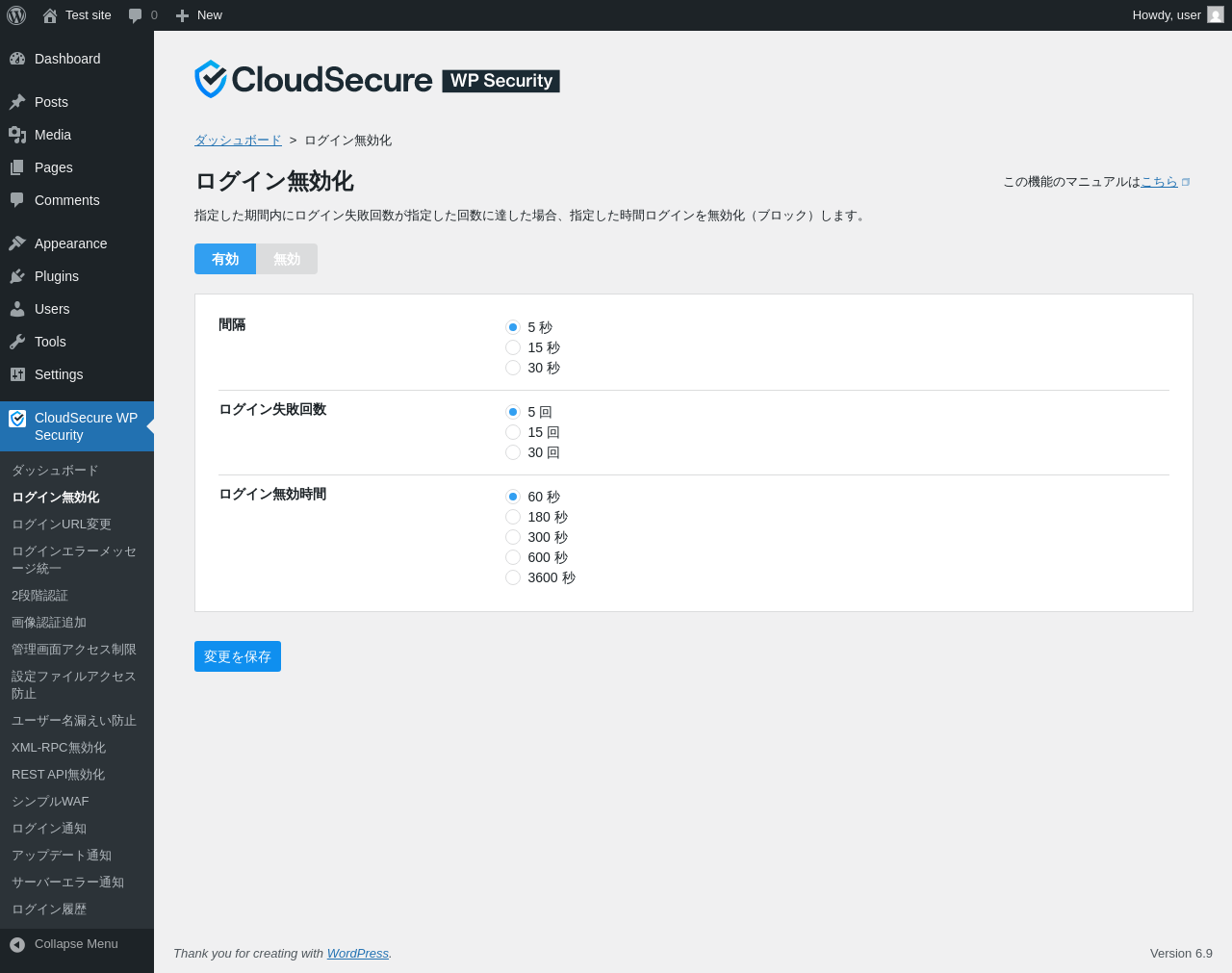Viewport: 1232px width, 973px height.
Task: Click the Settings sliders icon
Action: (x=17, y=374)
